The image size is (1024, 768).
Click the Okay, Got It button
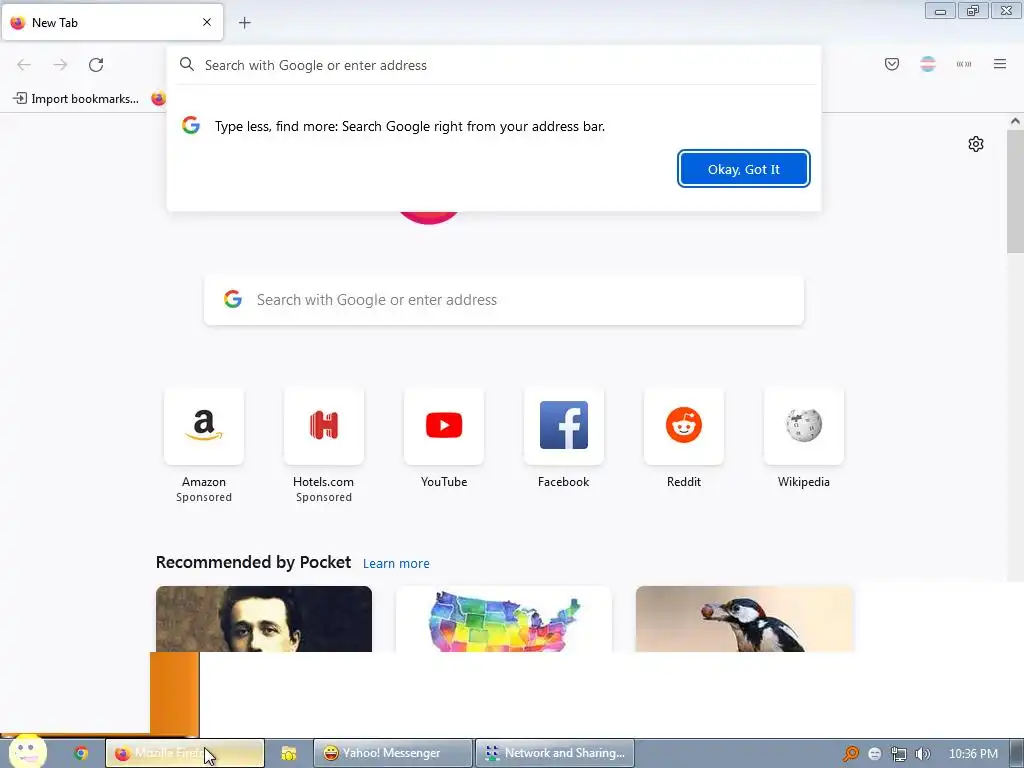[743, 169]
